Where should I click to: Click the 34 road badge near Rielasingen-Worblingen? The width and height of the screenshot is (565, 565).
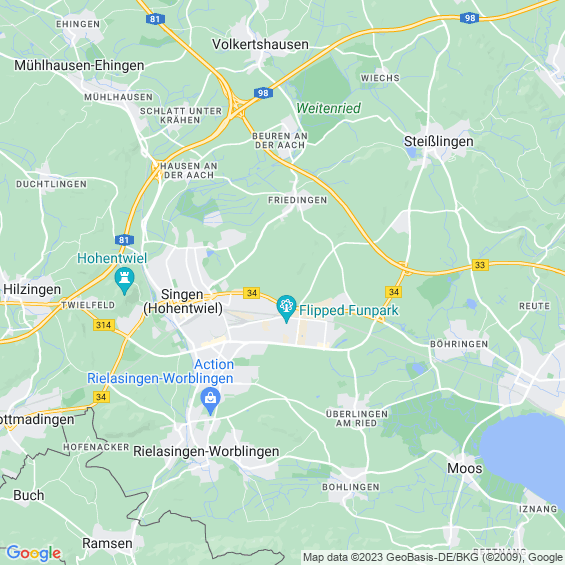pos(101,397)
